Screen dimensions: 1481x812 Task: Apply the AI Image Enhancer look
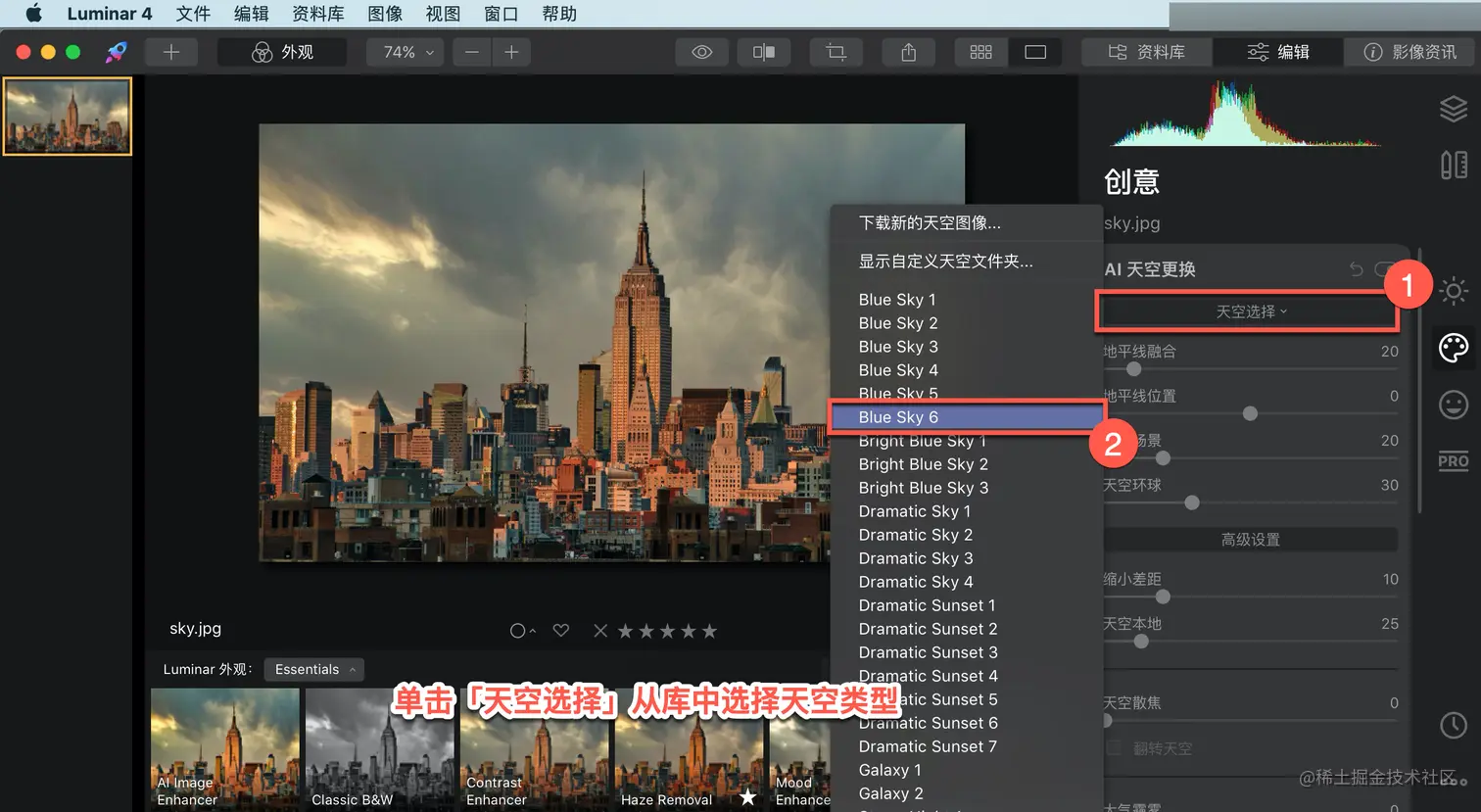(x=225, y=749)
